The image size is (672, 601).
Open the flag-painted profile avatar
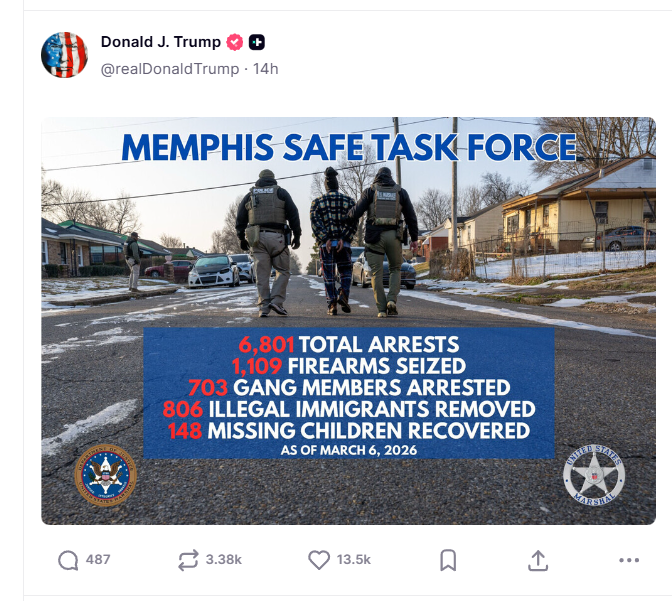coord(64,55)
